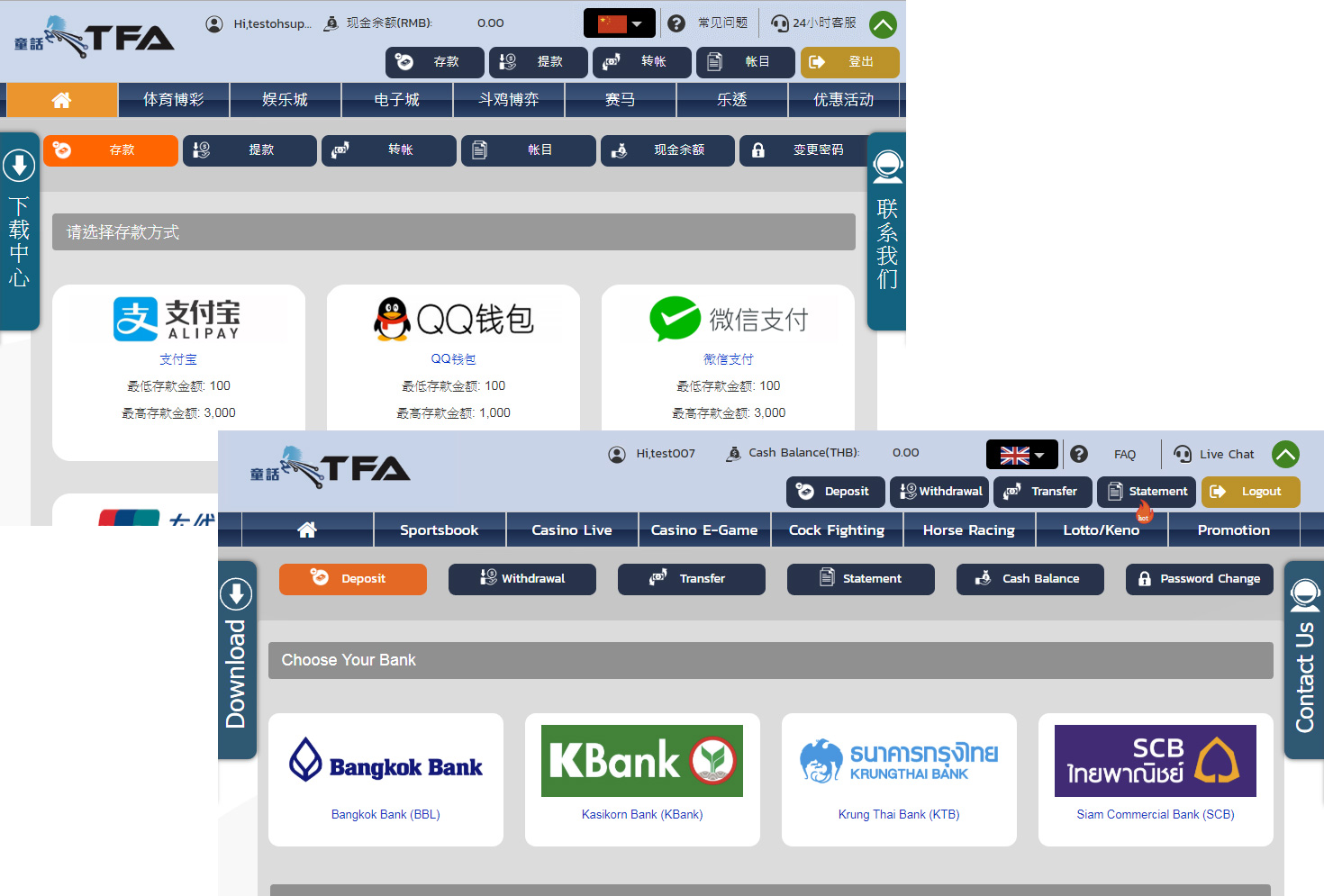Viewport: 1324px width, 896px height.
Task: Select Bangkok Bank logo
Action: click(x=385, y=761)
